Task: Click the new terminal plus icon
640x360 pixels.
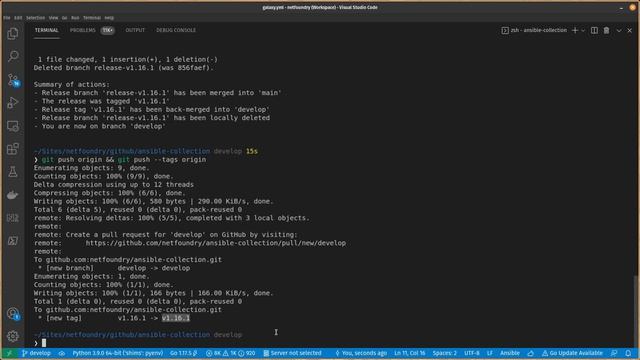Action: pos(575,30)
